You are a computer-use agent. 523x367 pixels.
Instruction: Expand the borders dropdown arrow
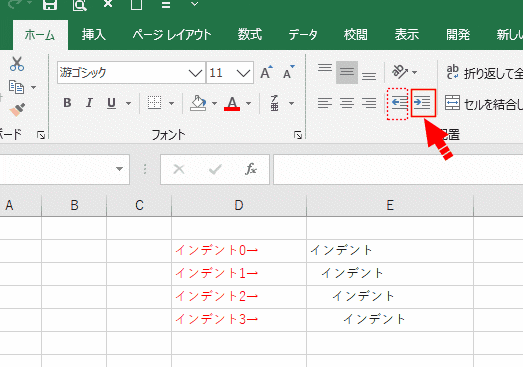click(x=171, y=103)
